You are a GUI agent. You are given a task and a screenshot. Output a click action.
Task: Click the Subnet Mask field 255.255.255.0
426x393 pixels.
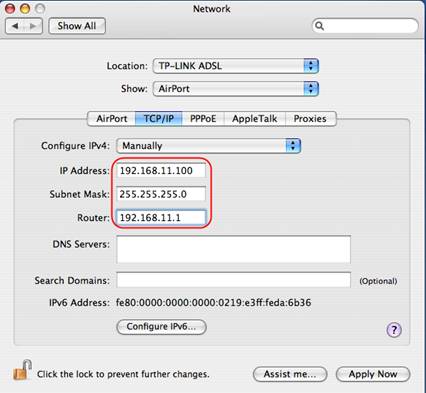click(161, 194)
